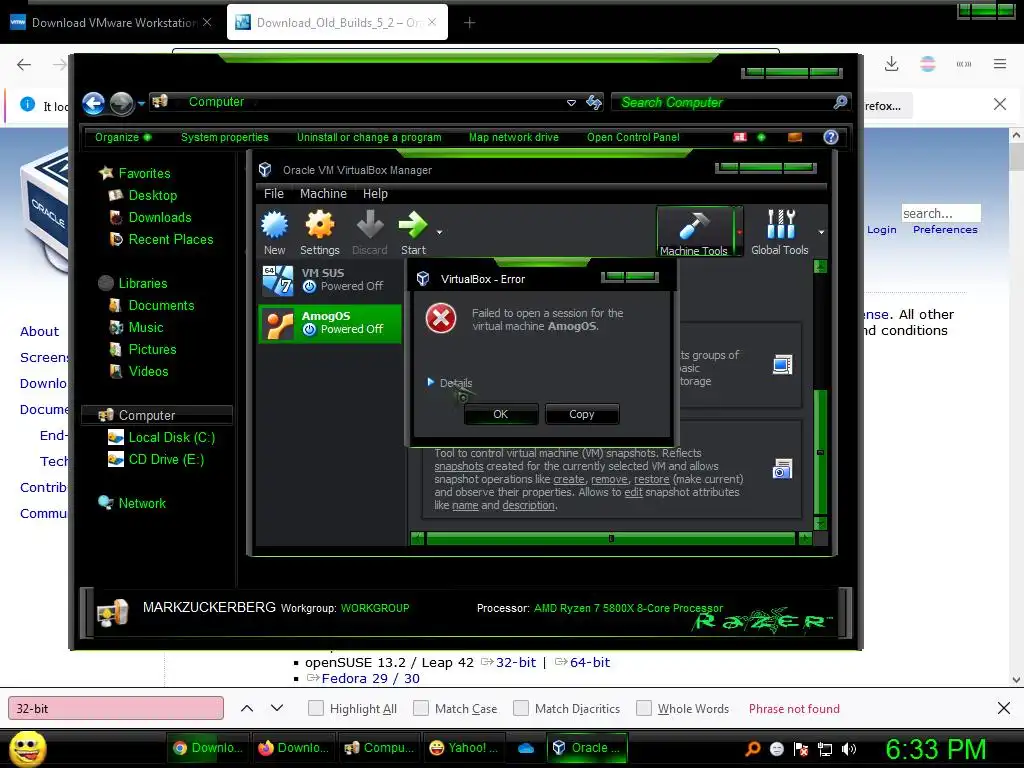
Task: Select CD Drive (E:) in sidebar
Action: 167,460
